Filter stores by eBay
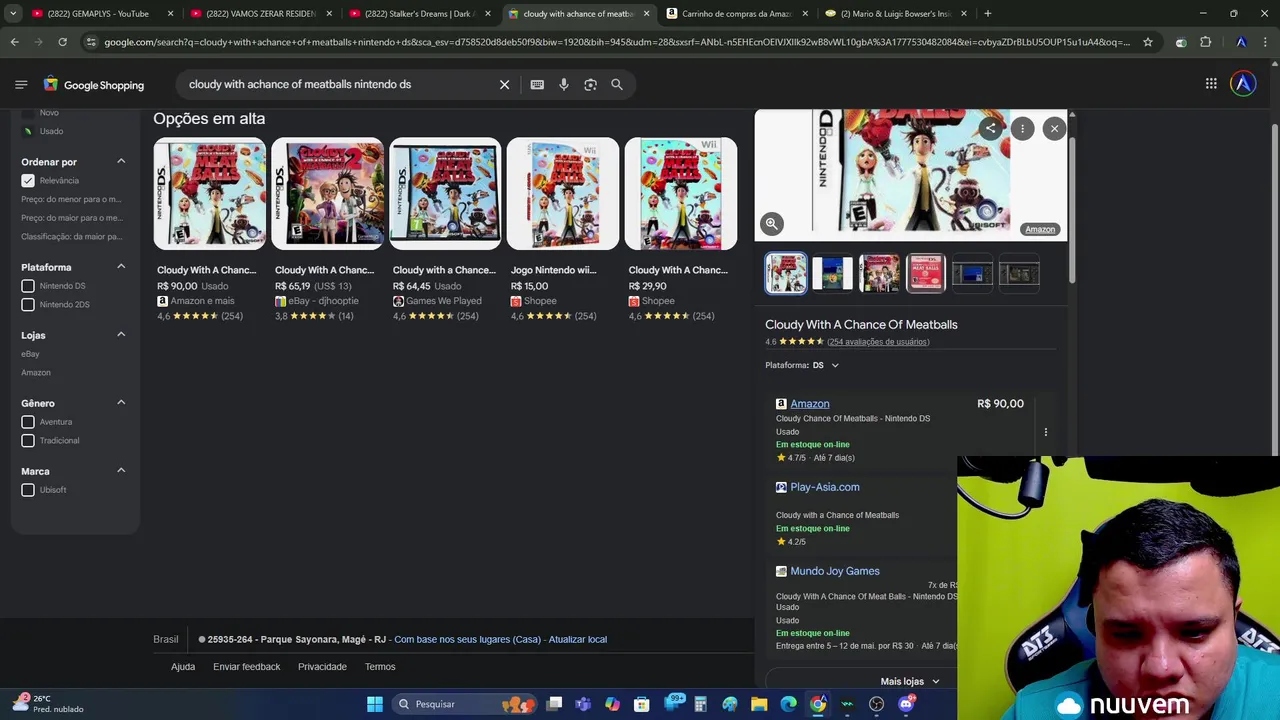The image size is (1280, 720). pyautogui.click(x=30, y=354)
